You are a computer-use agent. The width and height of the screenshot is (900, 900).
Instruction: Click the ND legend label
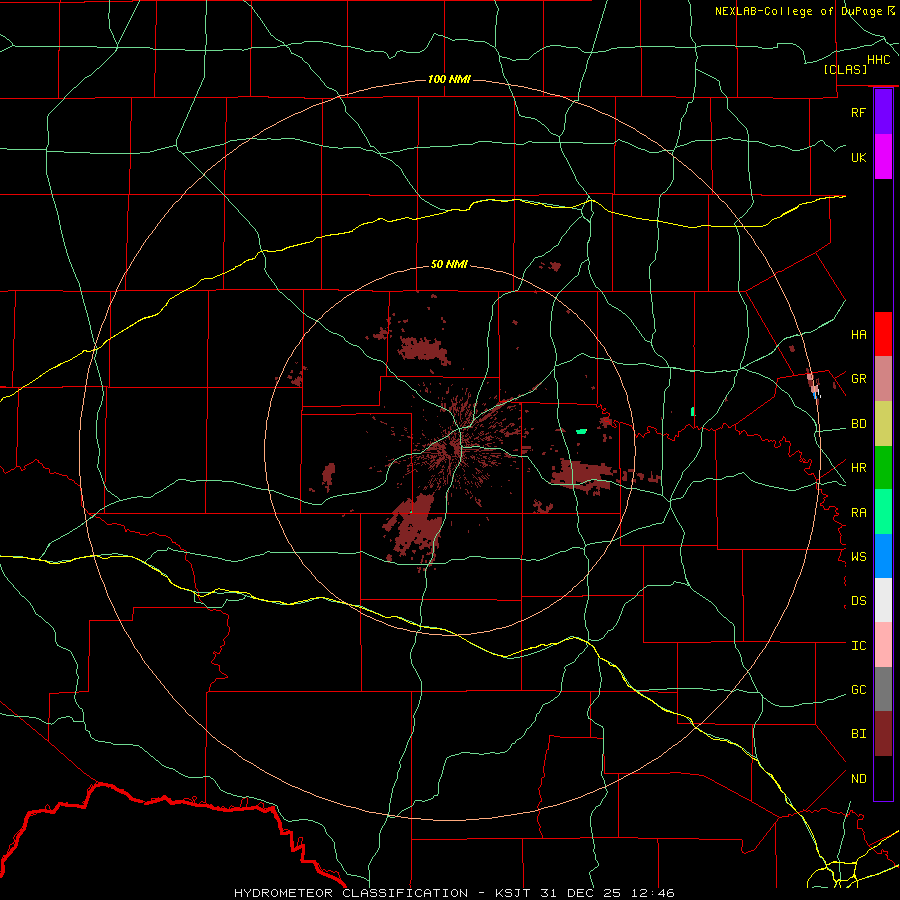tap(858, 778)
